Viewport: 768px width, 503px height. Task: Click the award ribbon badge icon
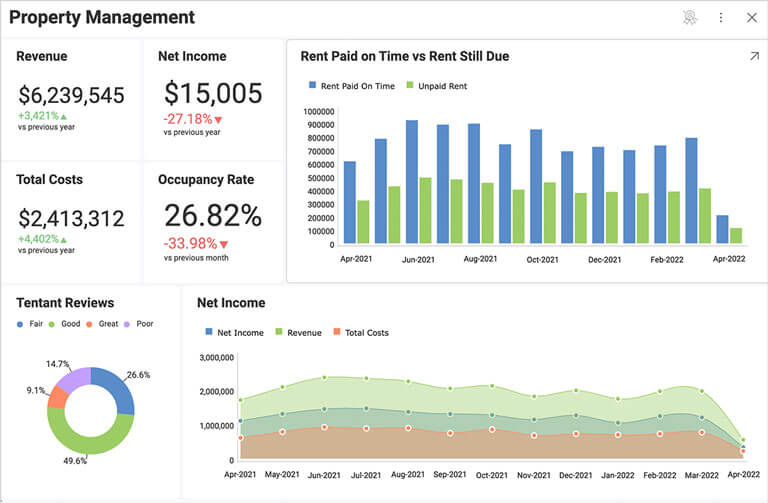pyautogui.click(x=689, y=17)
